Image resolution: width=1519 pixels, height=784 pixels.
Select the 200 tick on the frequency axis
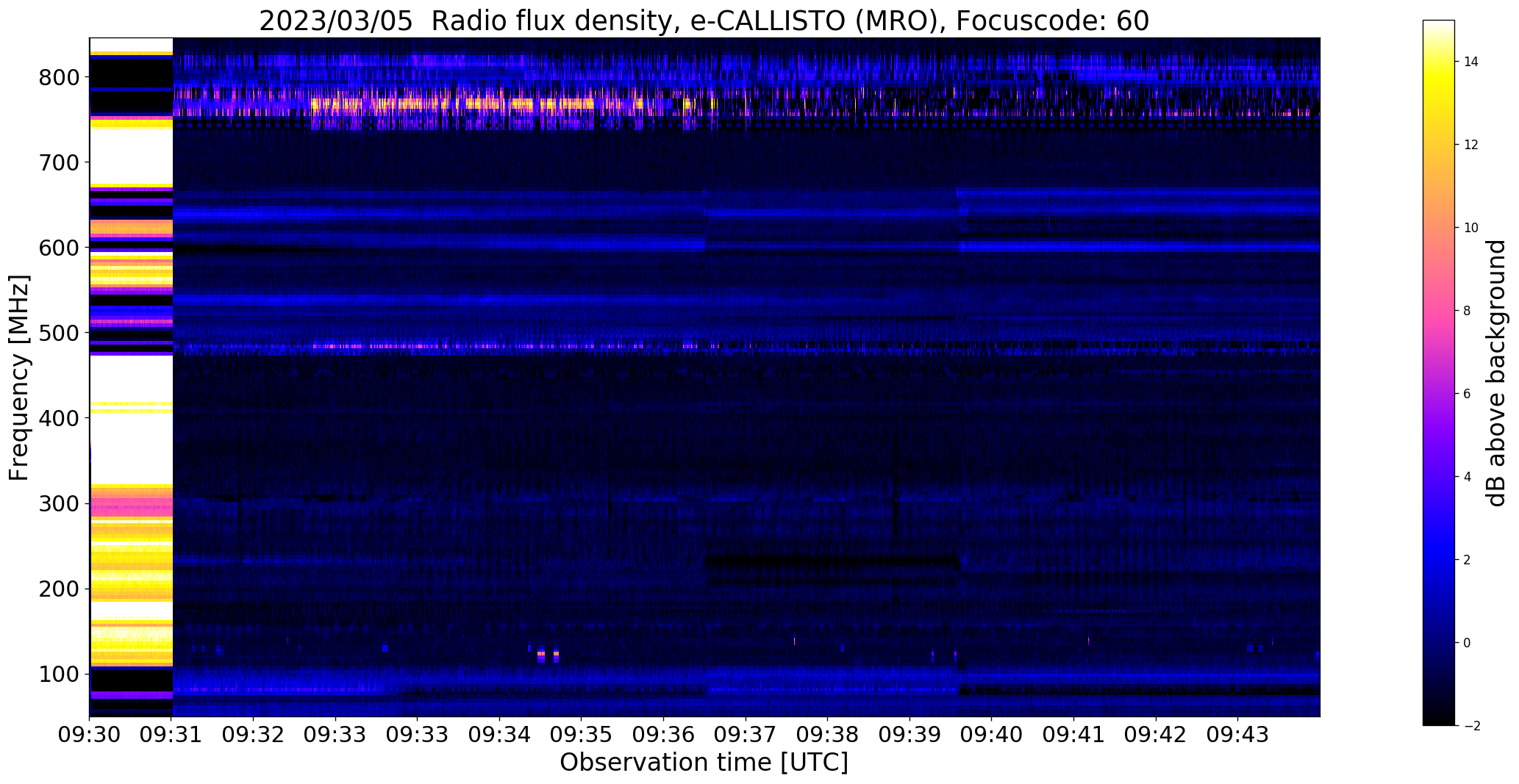(59, 589)
